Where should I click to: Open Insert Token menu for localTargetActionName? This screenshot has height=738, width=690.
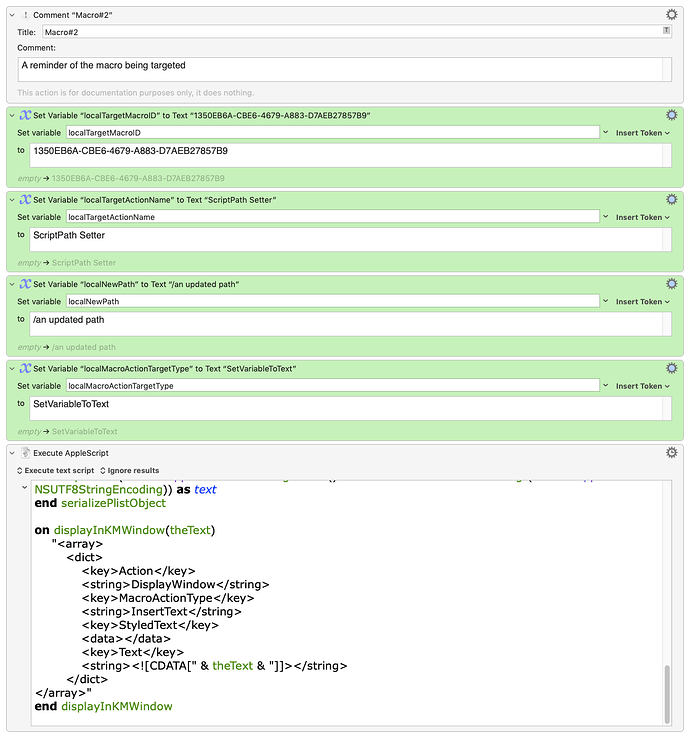click(x=640, y=217)
